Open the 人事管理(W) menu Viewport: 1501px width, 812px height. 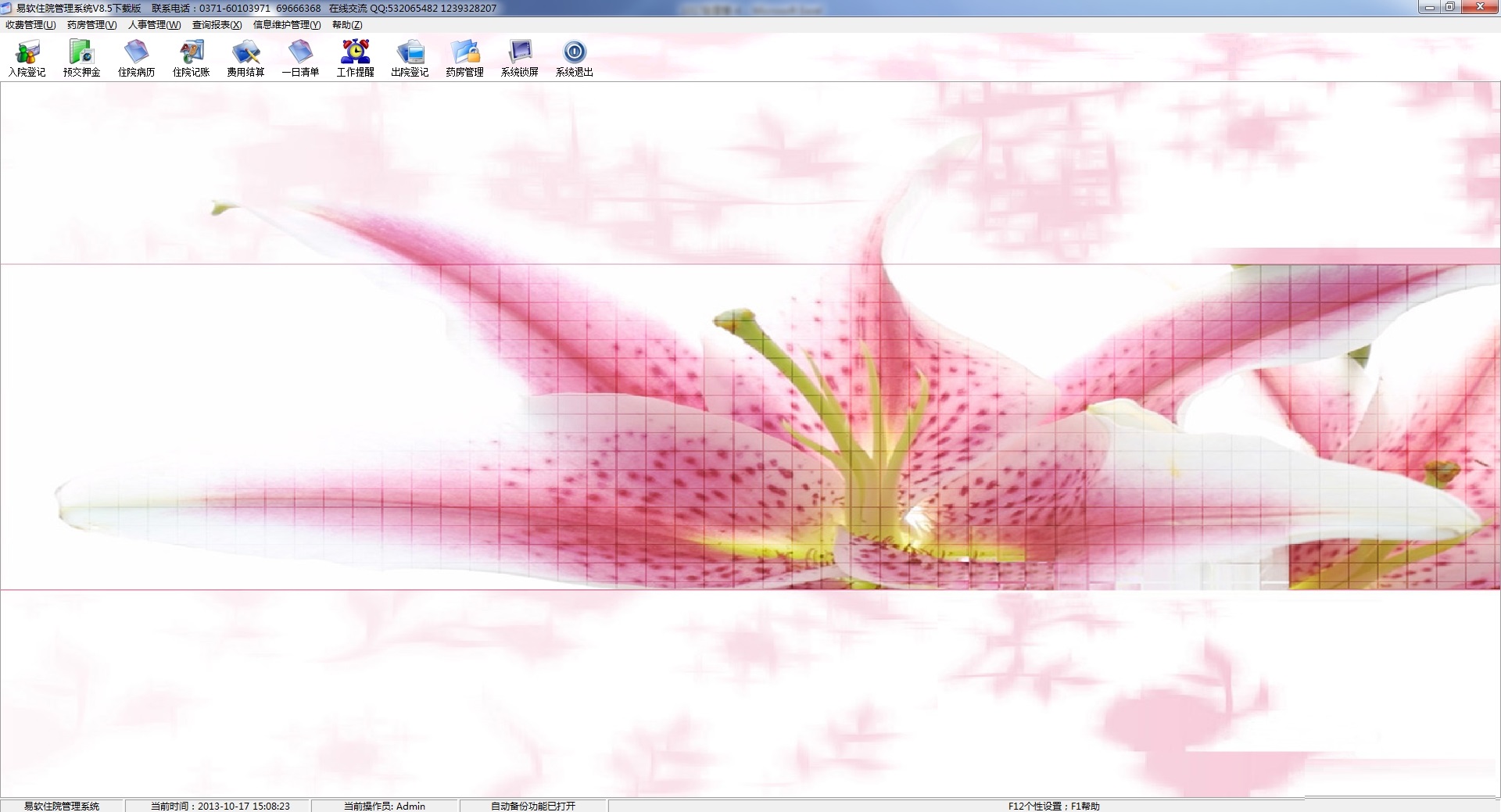[154, 25]
